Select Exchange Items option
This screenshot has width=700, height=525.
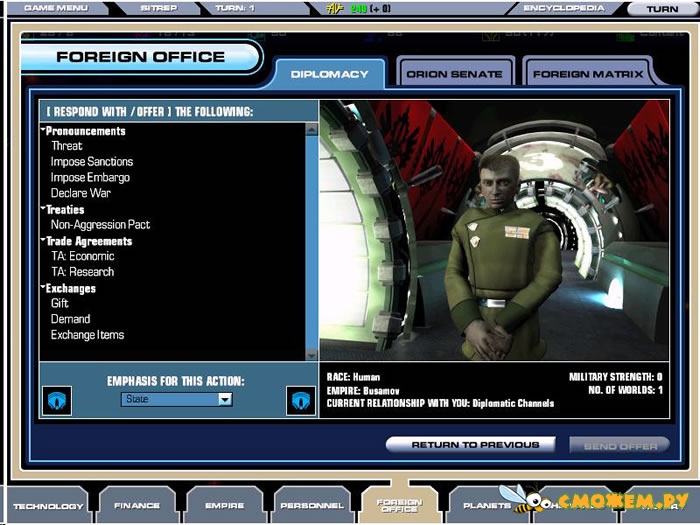click(88, 335)
